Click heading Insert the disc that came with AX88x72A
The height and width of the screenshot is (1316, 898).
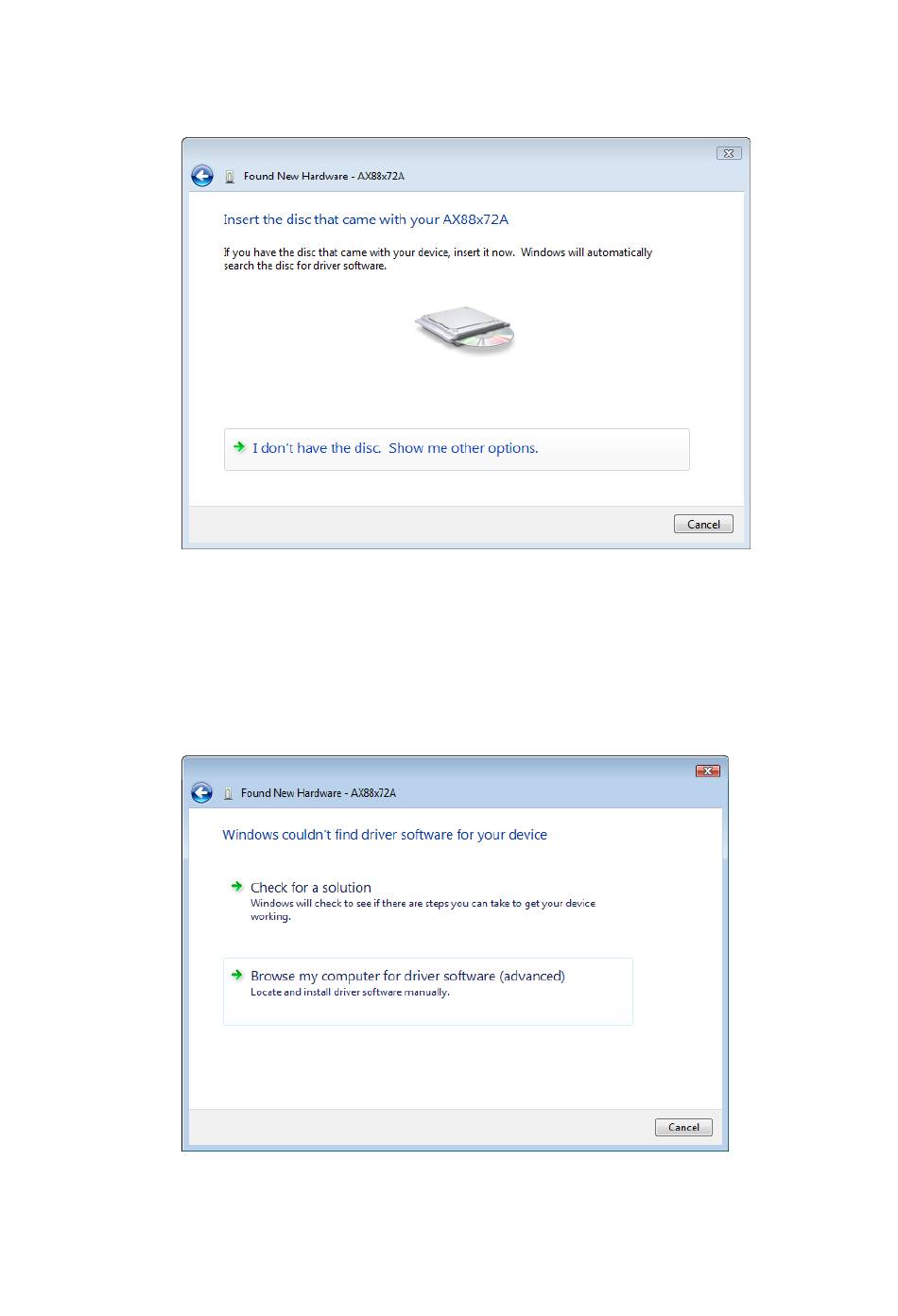coord(366,219)
